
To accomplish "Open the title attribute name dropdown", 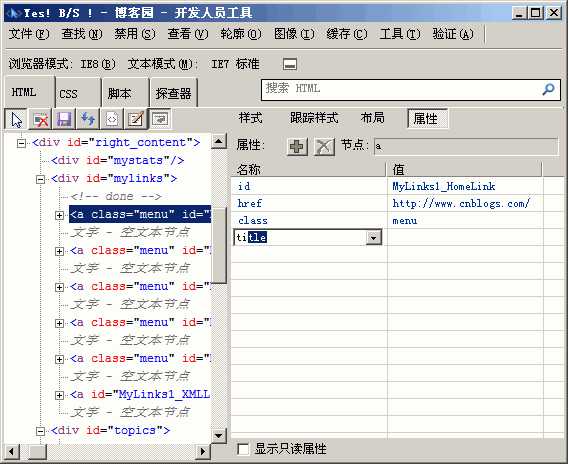I will click(x=373, y=238).
